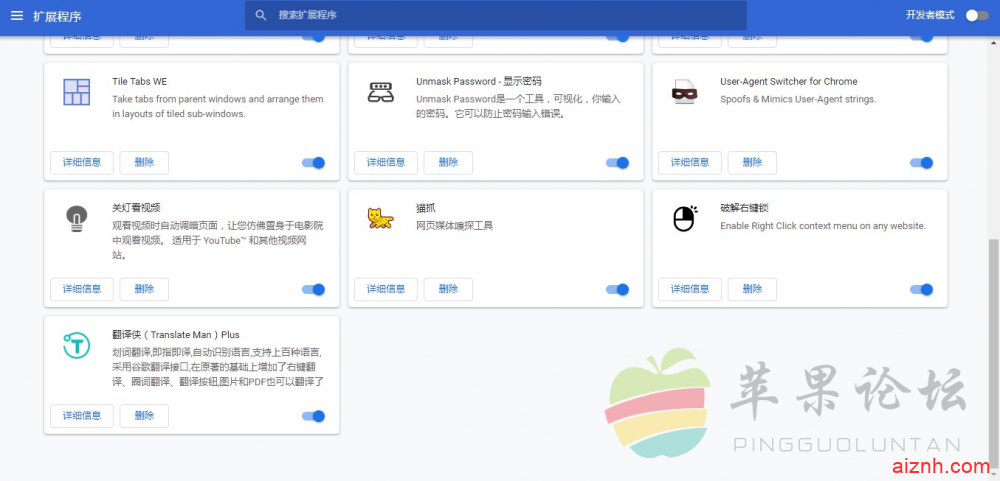This screenshot has height=481, width=1000.
Task: Click the 翻译侠 Translate Man icon
Action: point(77,345)
